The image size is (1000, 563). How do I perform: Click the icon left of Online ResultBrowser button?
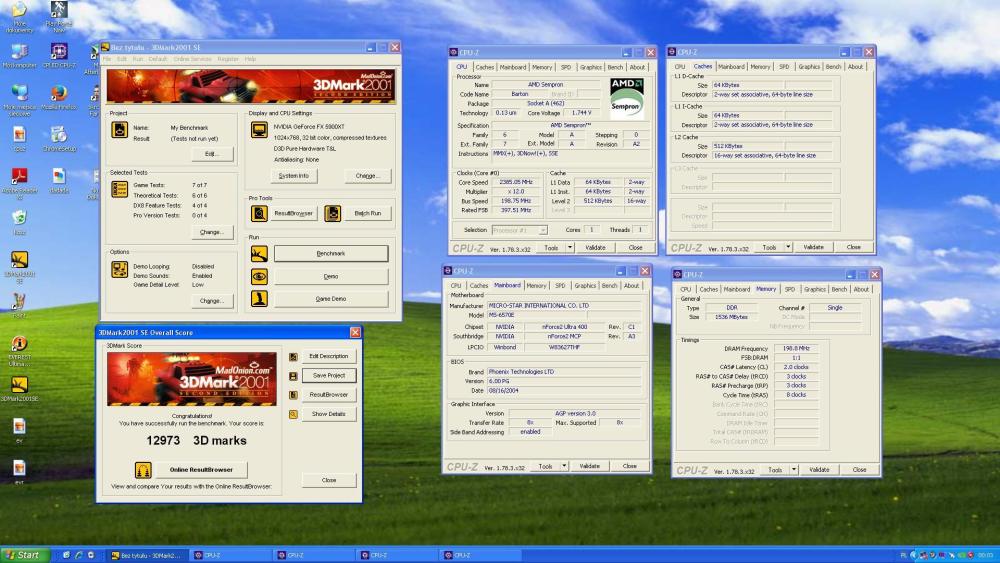click(143, 470)
